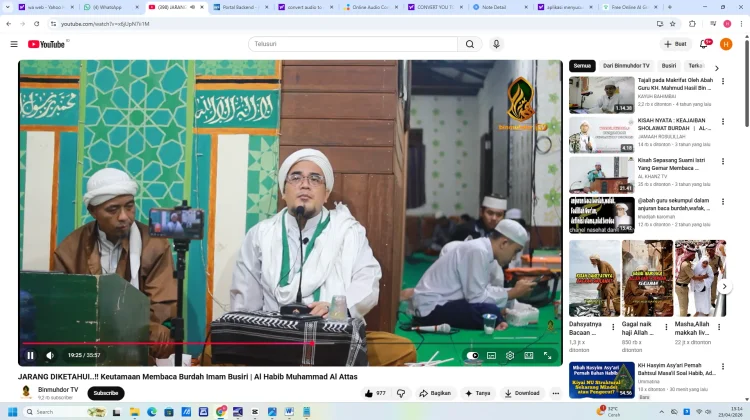Open options for abah guru sekumpul video
Image resolution: width=750 pixels, height=420 pixels.
[723, 202]
